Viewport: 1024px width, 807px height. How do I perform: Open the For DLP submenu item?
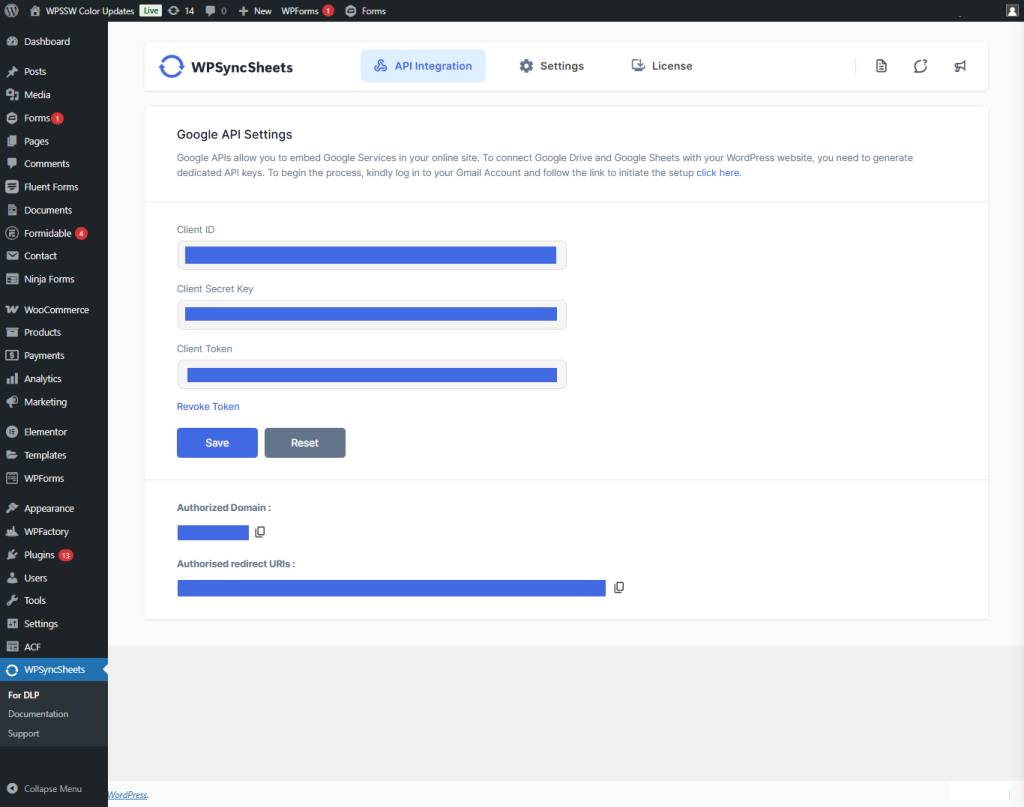click(24, 695)
